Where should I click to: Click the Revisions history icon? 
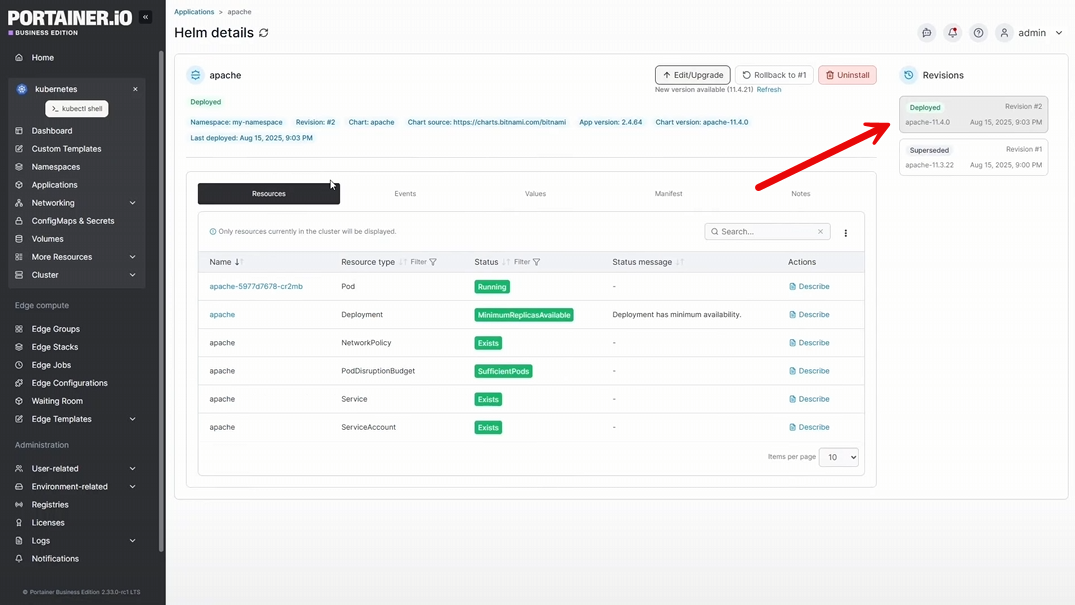pyautogui.click(x=908, y=75)
